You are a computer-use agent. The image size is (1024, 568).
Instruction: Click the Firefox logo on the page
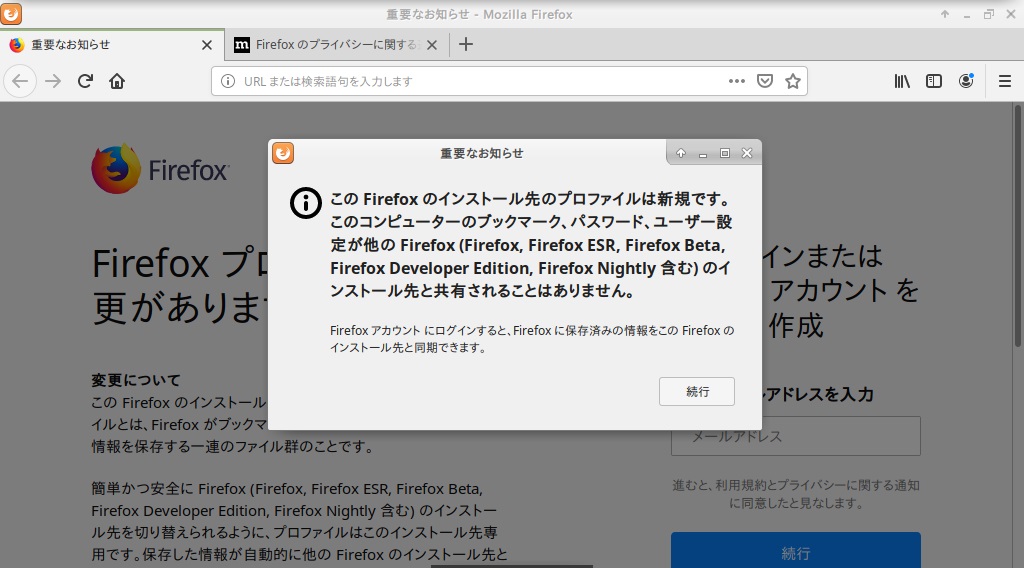(x=160, y=169)
